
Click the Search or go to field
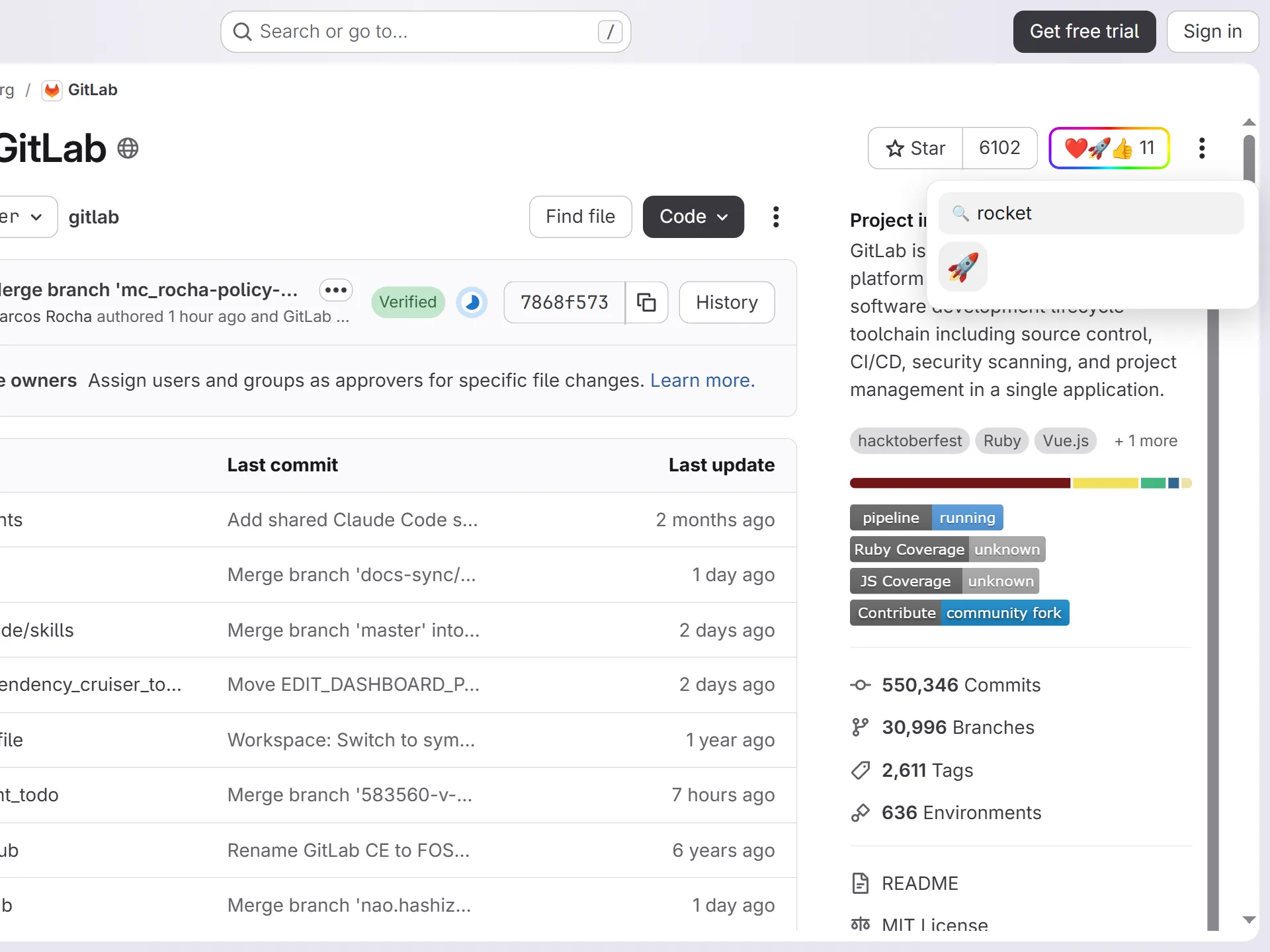[426, 32]
